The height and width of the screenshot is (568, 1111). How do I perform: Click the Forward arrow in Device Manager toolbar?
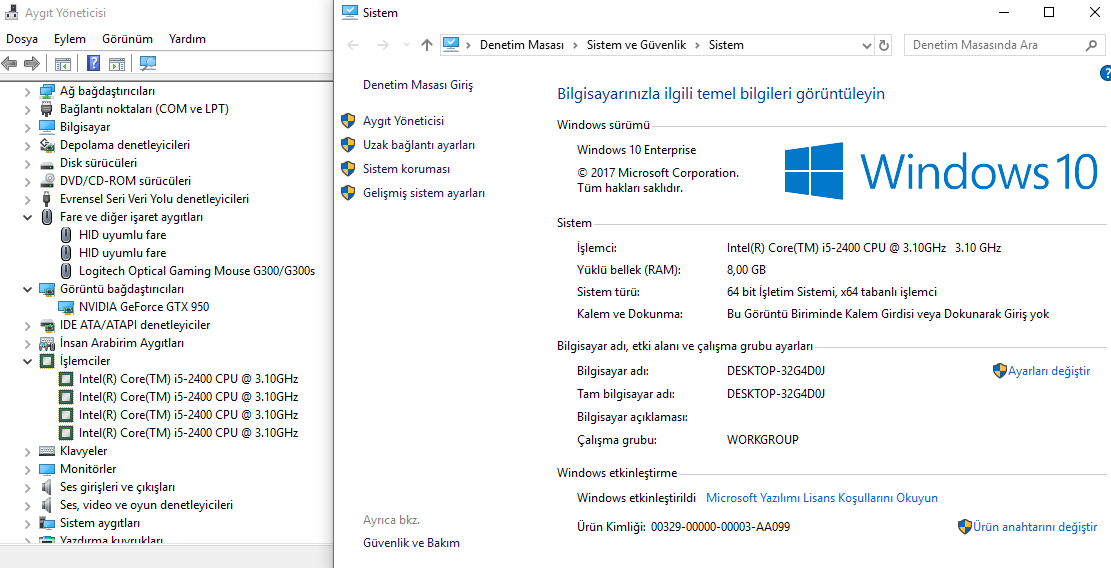click(x=31, y=64)
